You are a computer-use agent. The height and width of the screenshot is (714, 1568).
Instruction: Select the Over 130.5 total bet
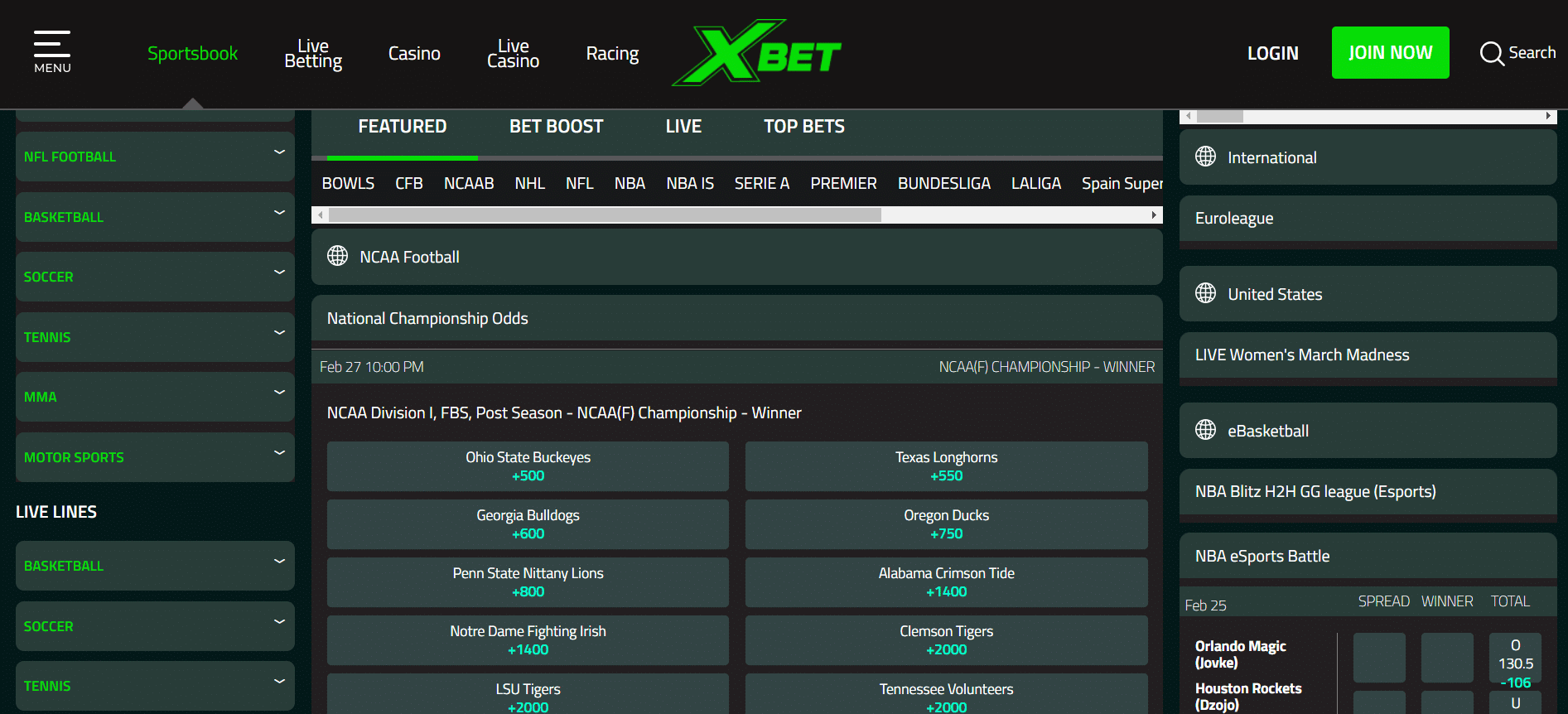[1515, 658]
